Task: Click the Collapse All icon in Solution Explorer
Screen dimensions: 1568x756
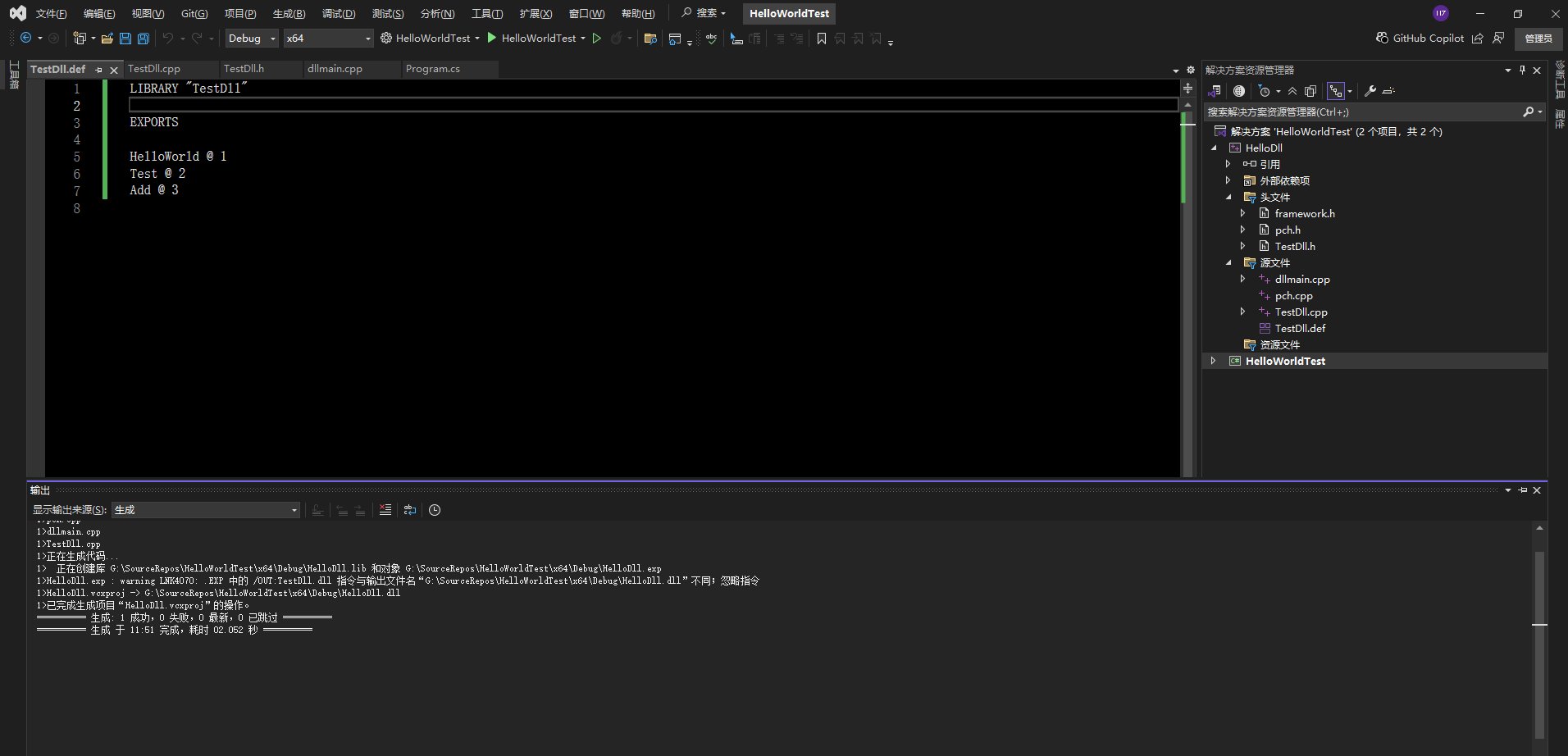Action: click(1292, 91)
